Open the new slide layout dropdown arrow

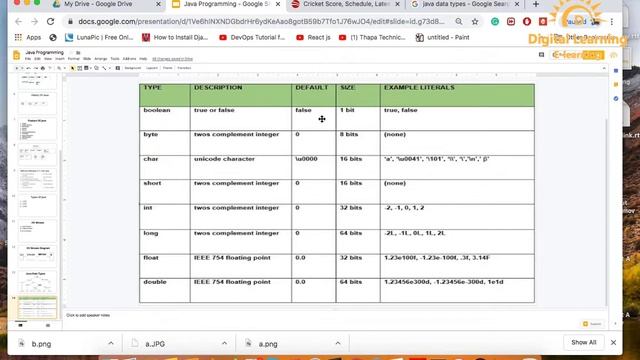pyautogui.click(x=22, y=68)
